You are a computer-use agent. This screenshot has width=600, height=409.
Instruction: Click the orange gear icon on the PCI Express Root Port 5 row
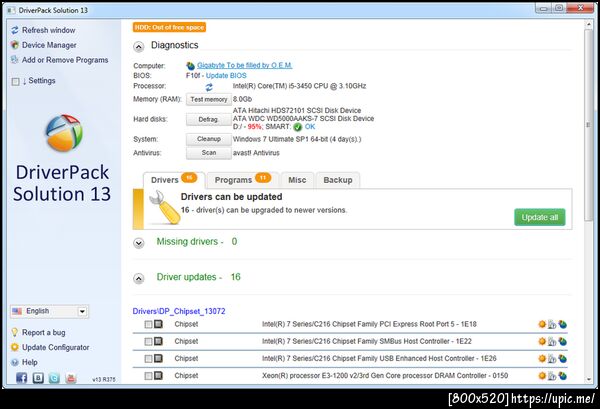[x=542, y=324]
